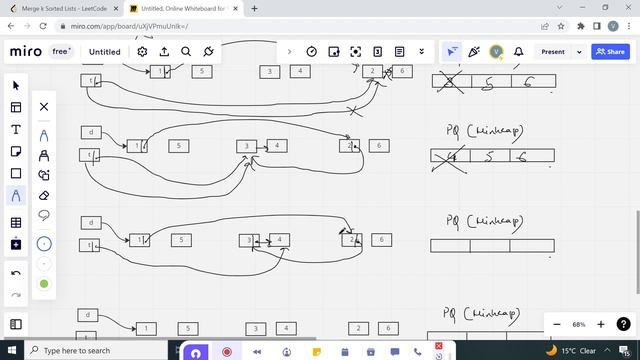Open a new browser tab

coord(254,9)
